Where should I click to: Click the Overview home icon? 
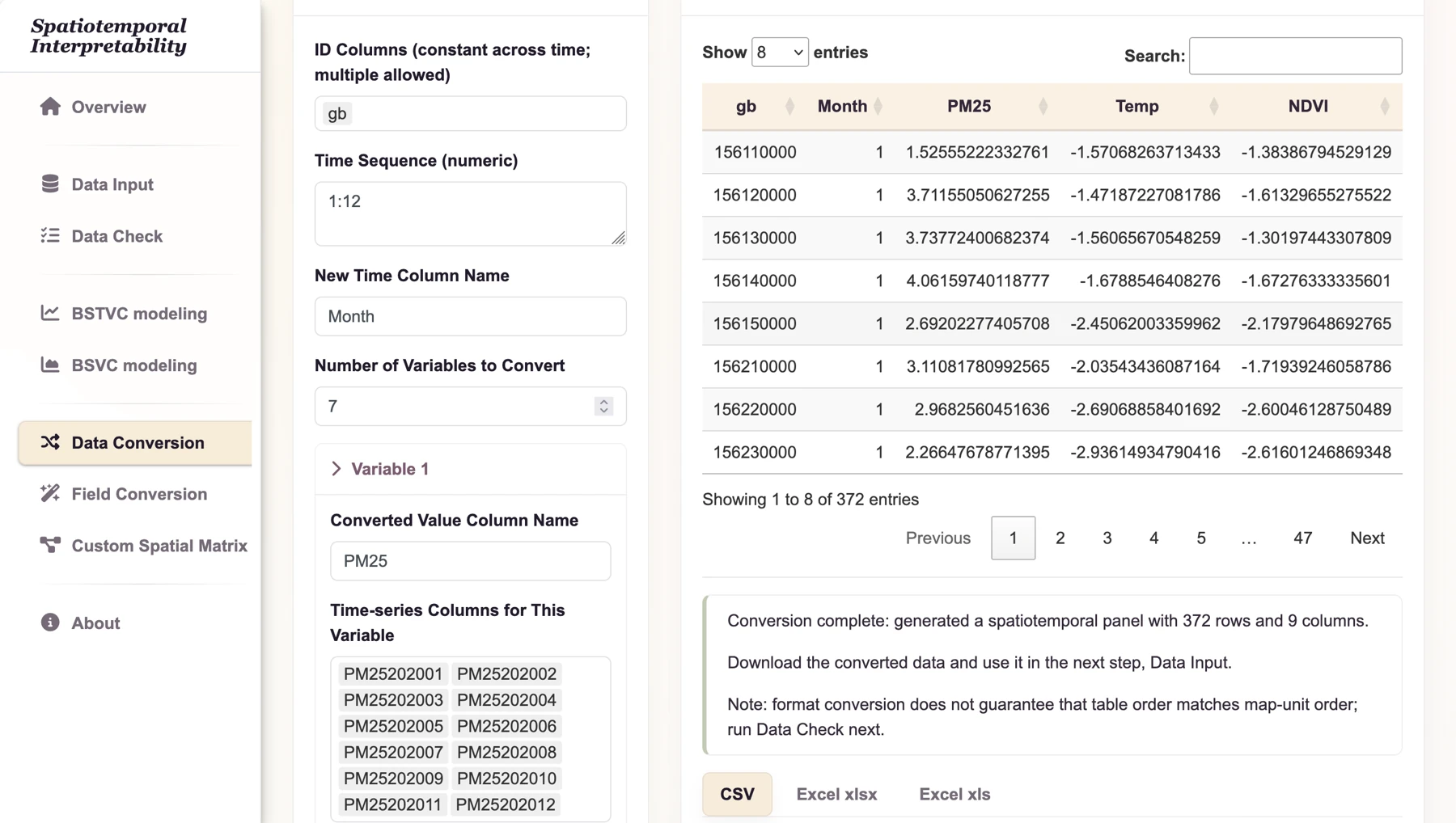pos(50,107)
